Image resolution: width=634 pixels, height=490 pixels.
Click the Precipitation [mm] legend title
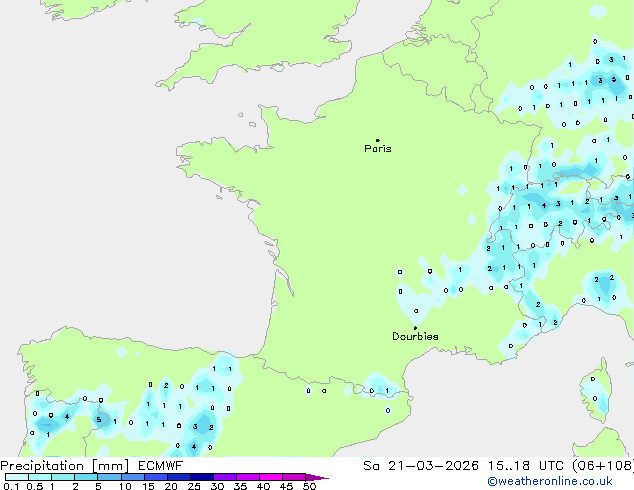tap(63, 466)
